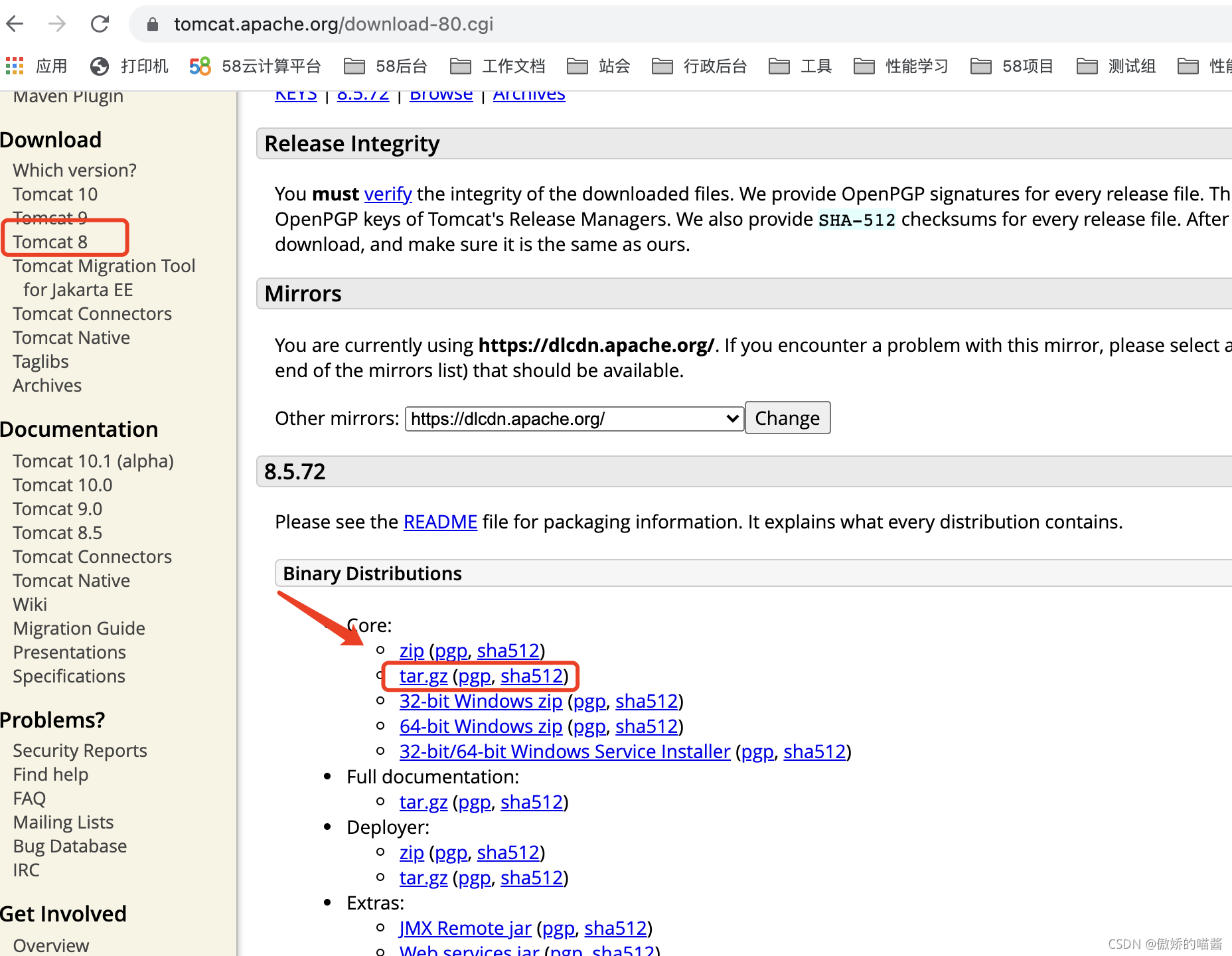This screenshot has height=956, width=1232.
Task: Open the 58后台 bookmark folder
Action: tap(386, 66)
